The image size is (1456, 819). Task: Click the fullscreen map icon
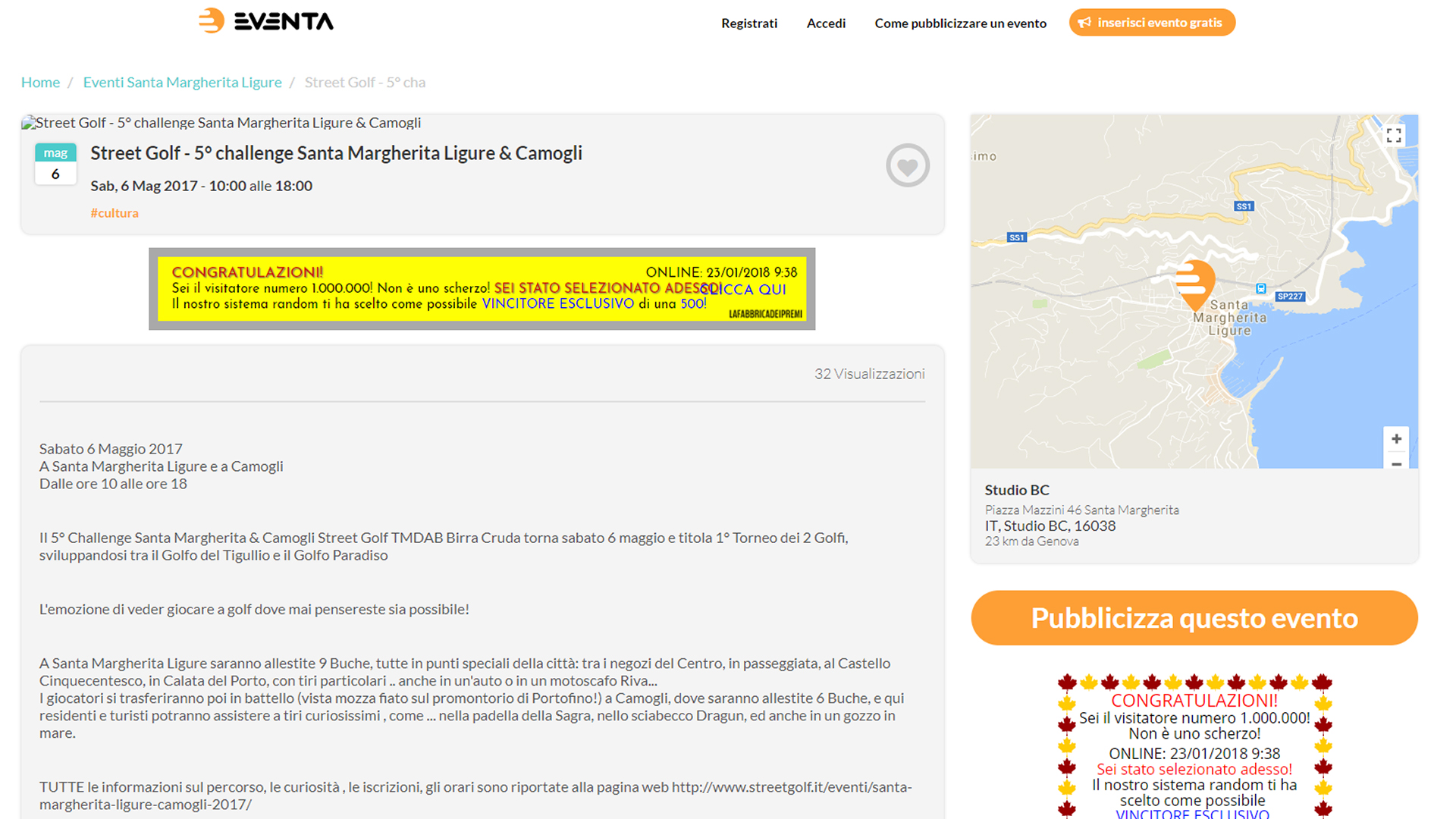pos(1394,136)
